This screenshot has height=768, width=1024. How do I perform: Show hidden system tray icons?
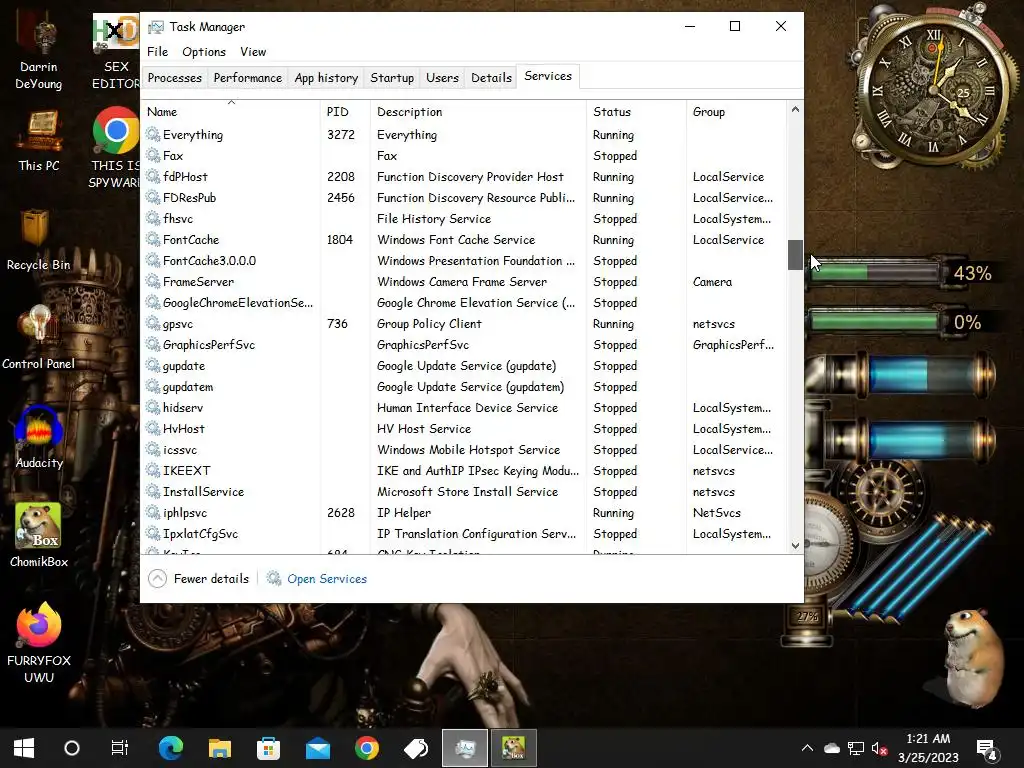807,748
